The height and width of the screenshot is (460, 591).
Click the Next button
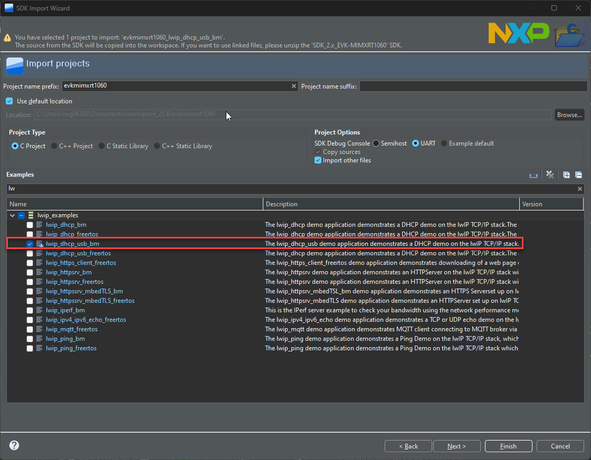[x=456, y=446]
